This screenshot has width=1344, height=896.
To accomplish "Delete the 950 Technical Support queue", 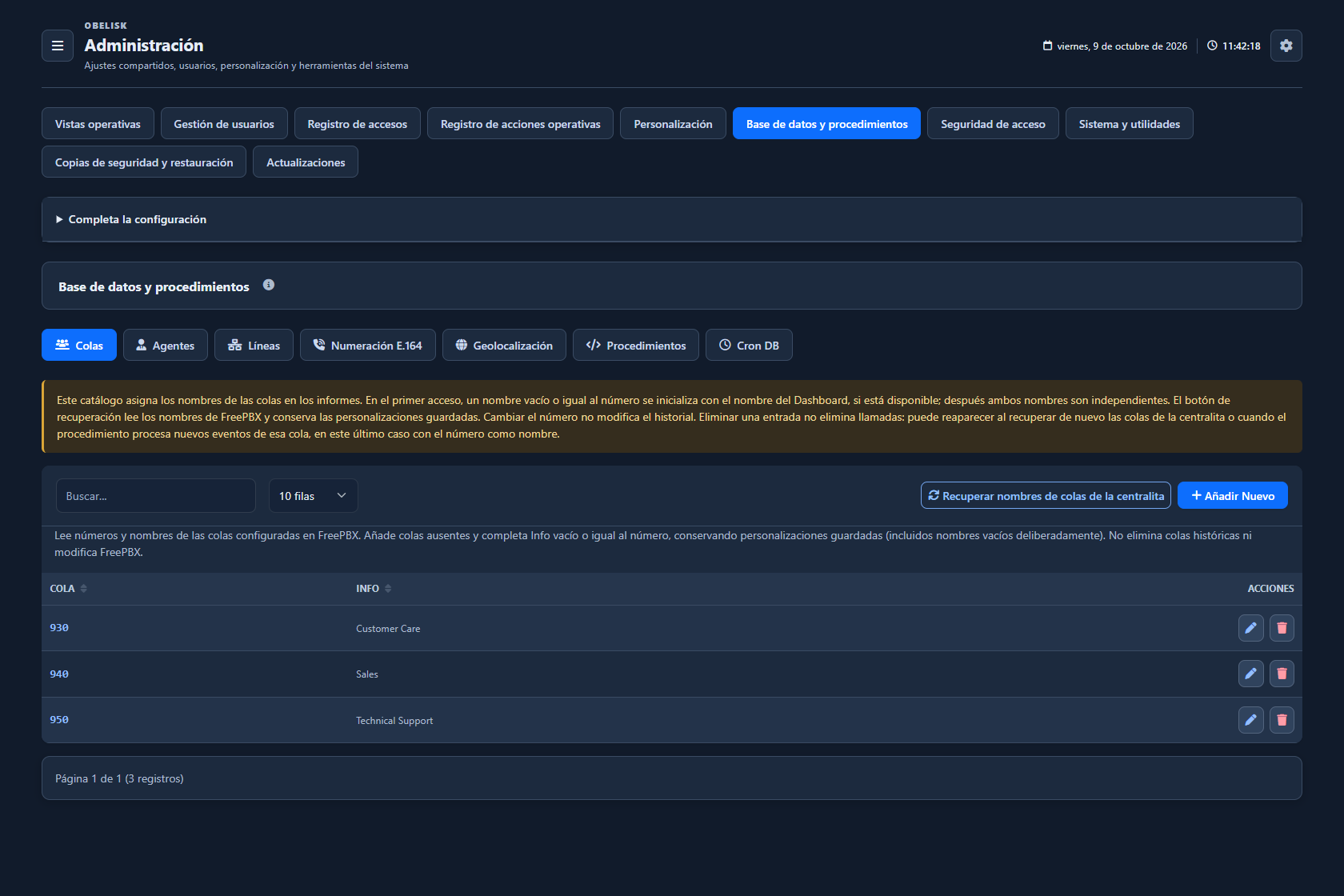I will click(x=1282, y=720).
